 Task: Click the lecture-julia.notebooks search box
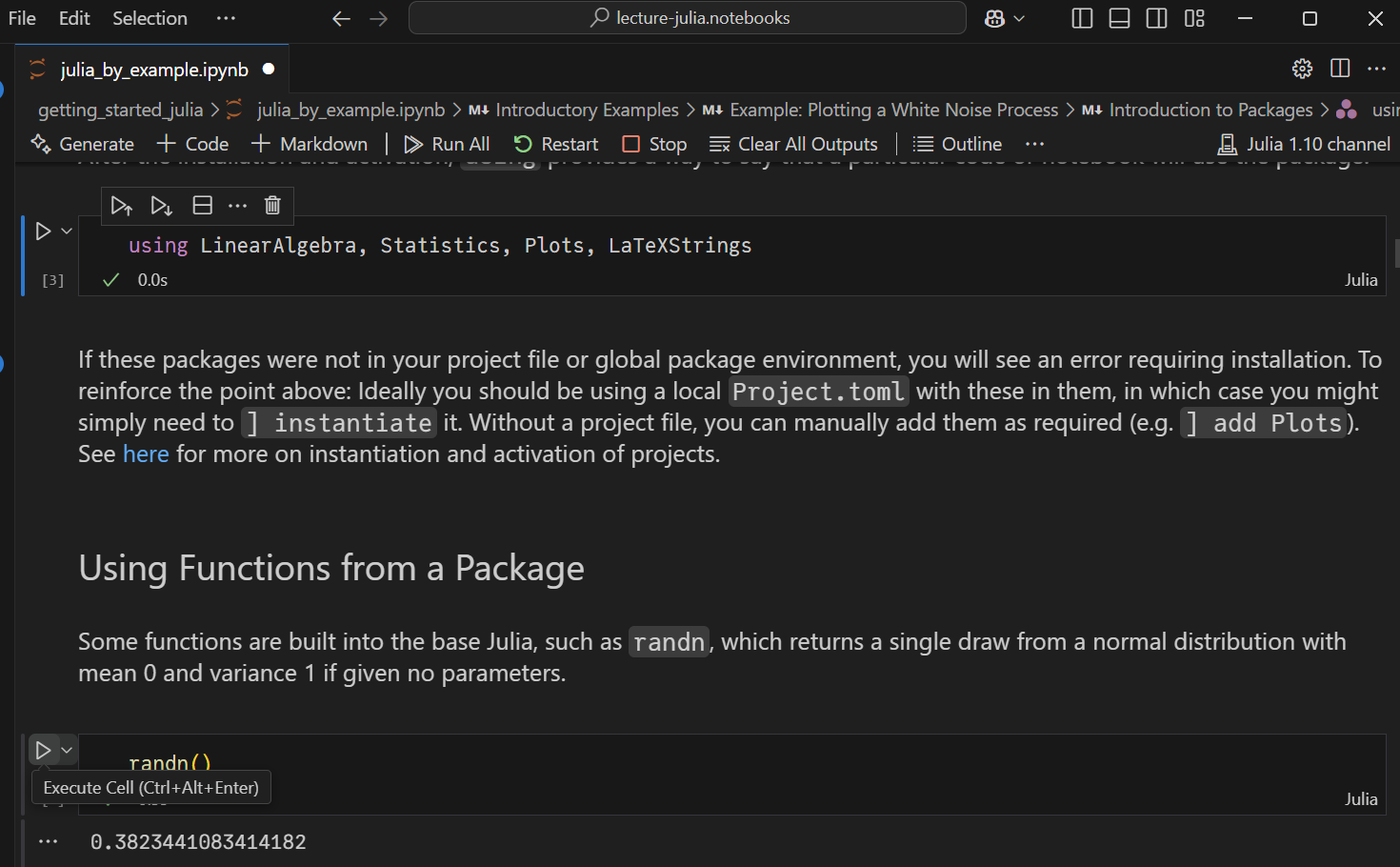pyautogui.click(x=688, y=18)
